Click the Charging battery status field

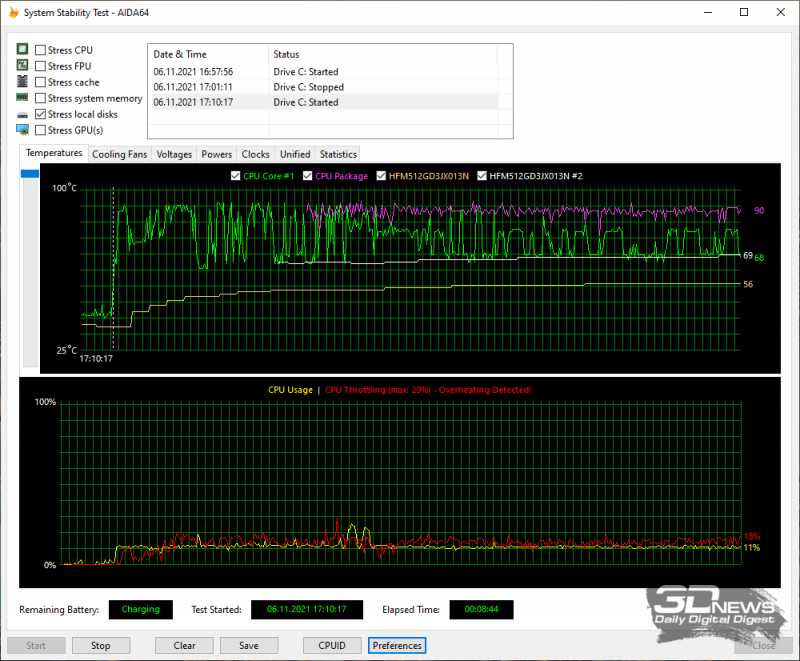coord(141,609)
